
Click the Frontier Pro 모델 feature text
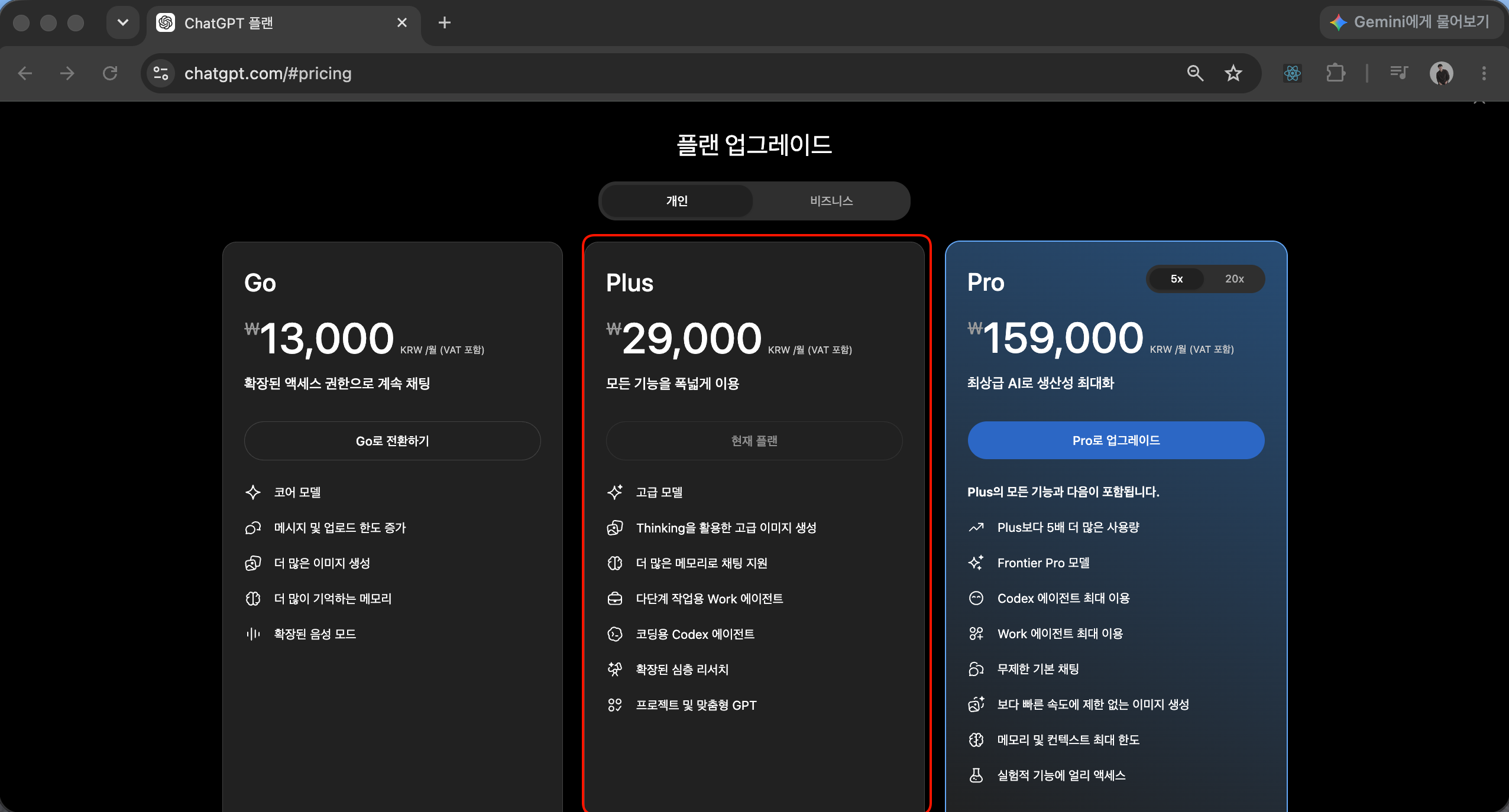click(x=1043, y=563)
